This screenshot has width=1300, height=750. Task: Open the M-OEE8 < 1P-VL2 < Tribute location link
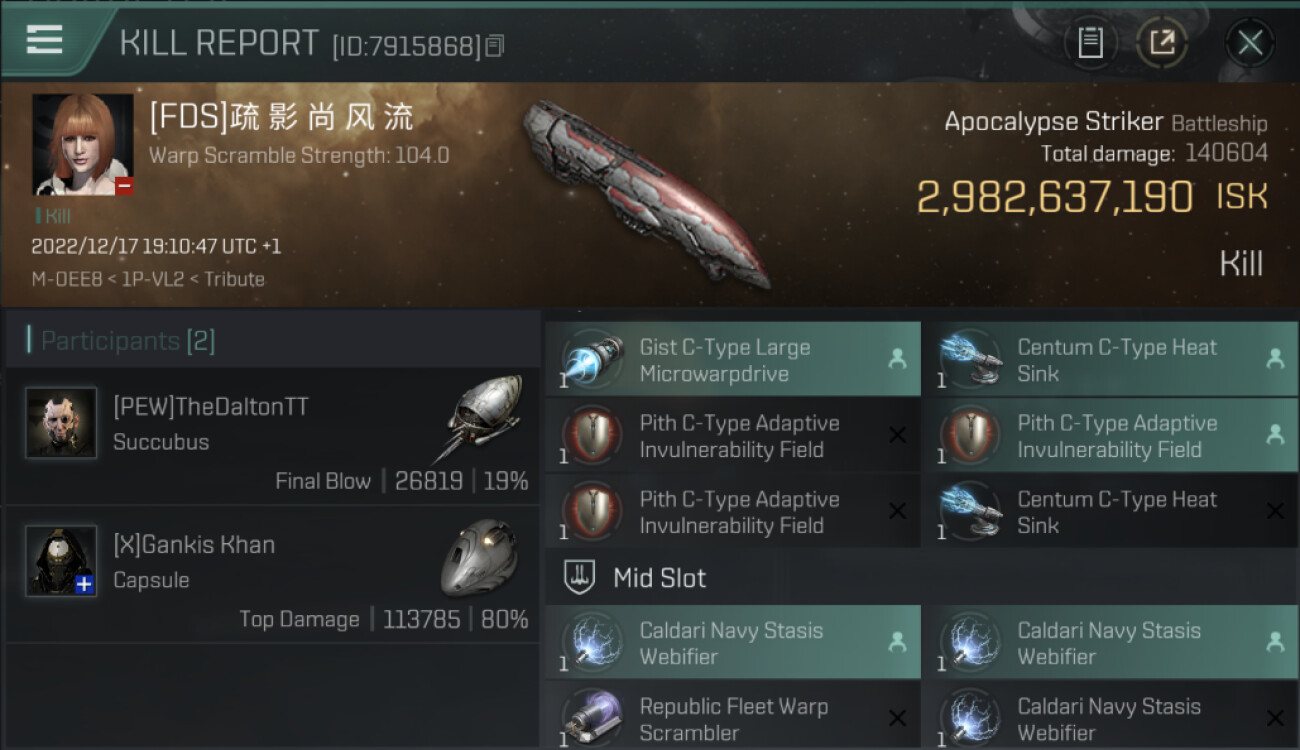point(148,279)
